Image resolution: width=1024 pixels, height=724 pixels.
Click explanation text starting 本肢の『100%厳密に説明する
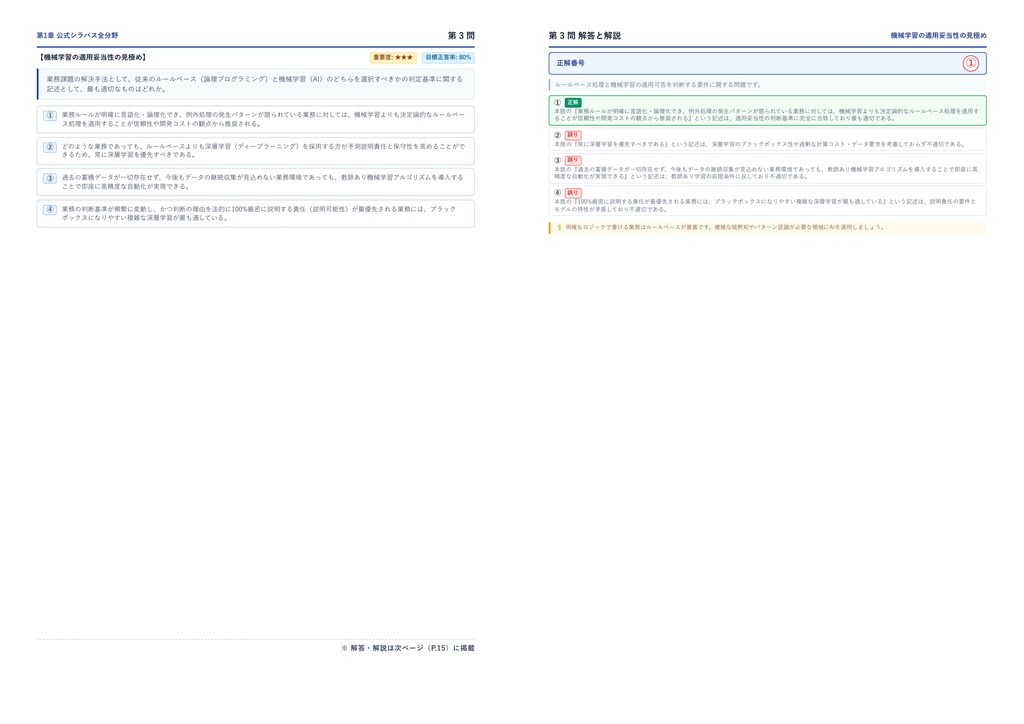765,206
